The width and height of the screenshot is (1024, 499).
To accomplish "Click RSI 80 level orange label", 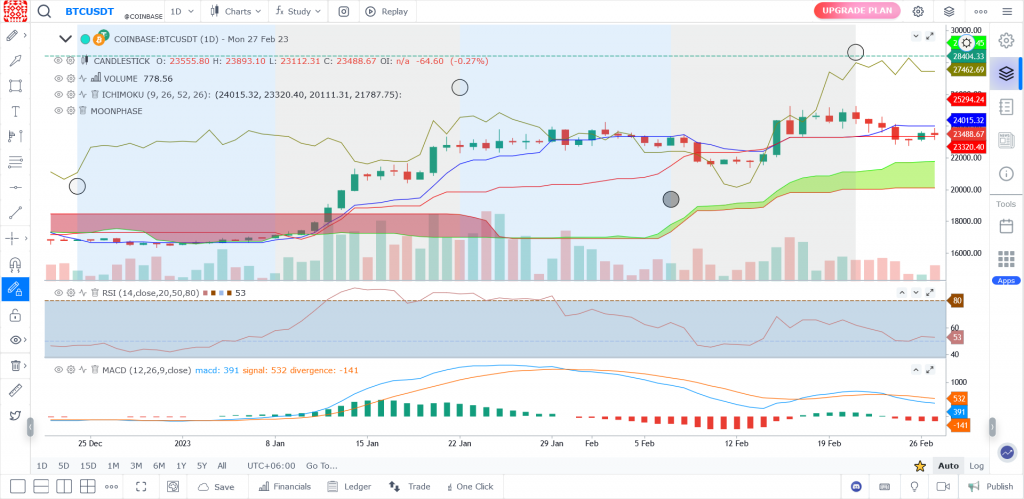I will 957,301.
